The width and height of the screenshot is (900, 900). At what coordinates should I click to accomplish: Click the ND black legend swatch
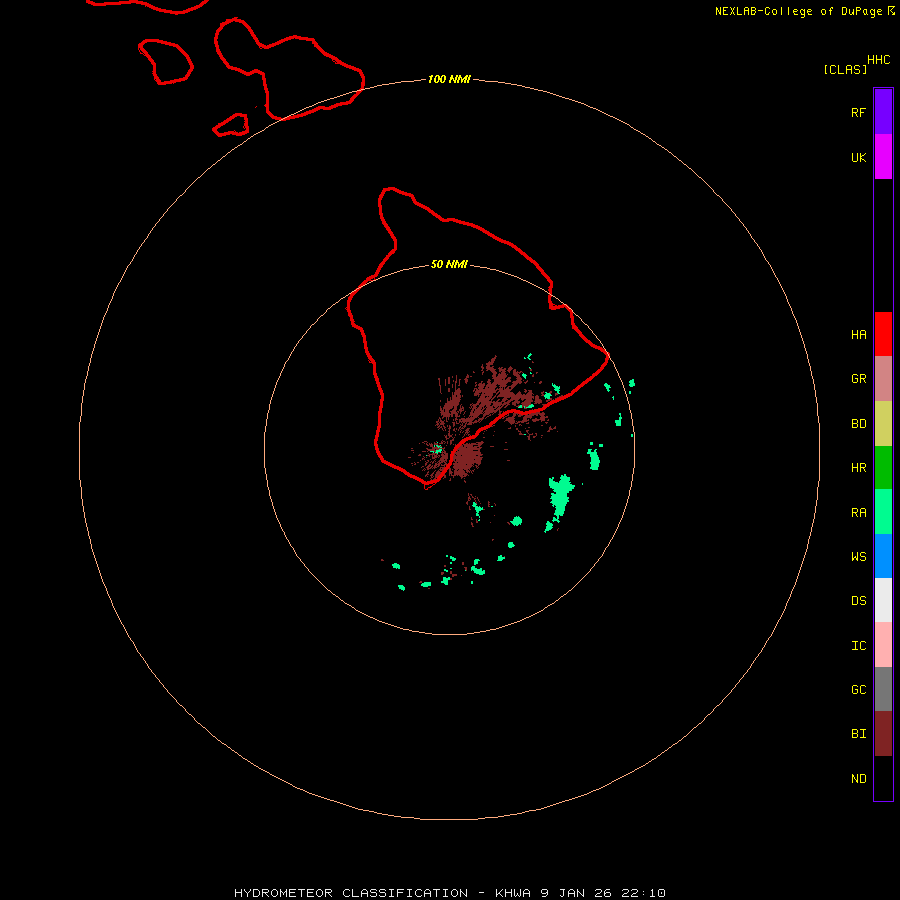tap(883, 778)
